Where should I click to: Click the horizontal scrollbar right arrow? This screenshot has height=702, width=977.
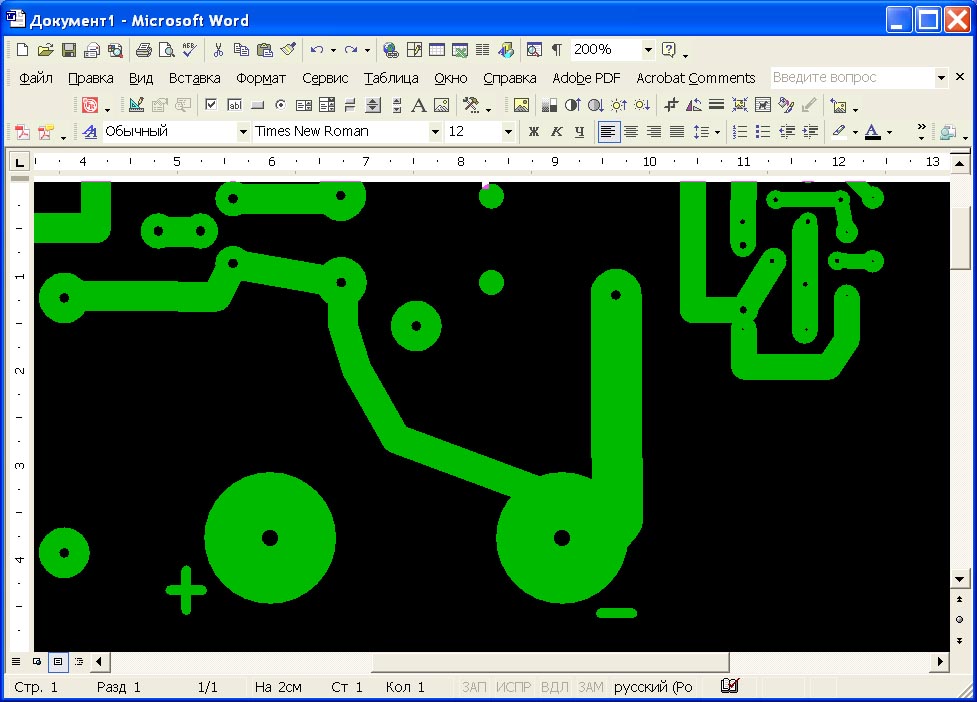(x=940, y=661)
